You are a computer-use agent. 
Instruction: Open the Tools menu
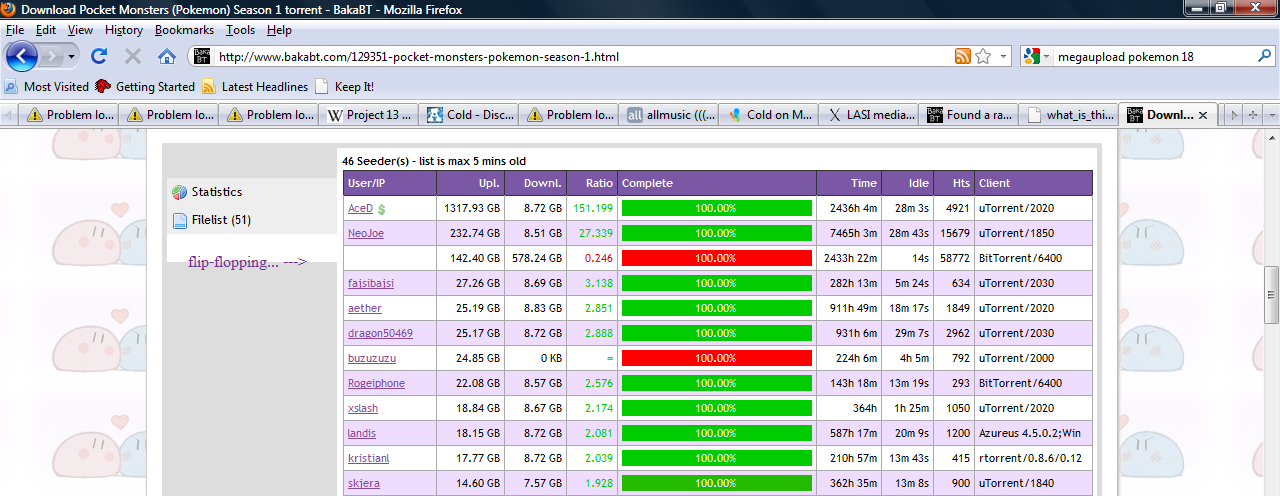click(240, 30)
